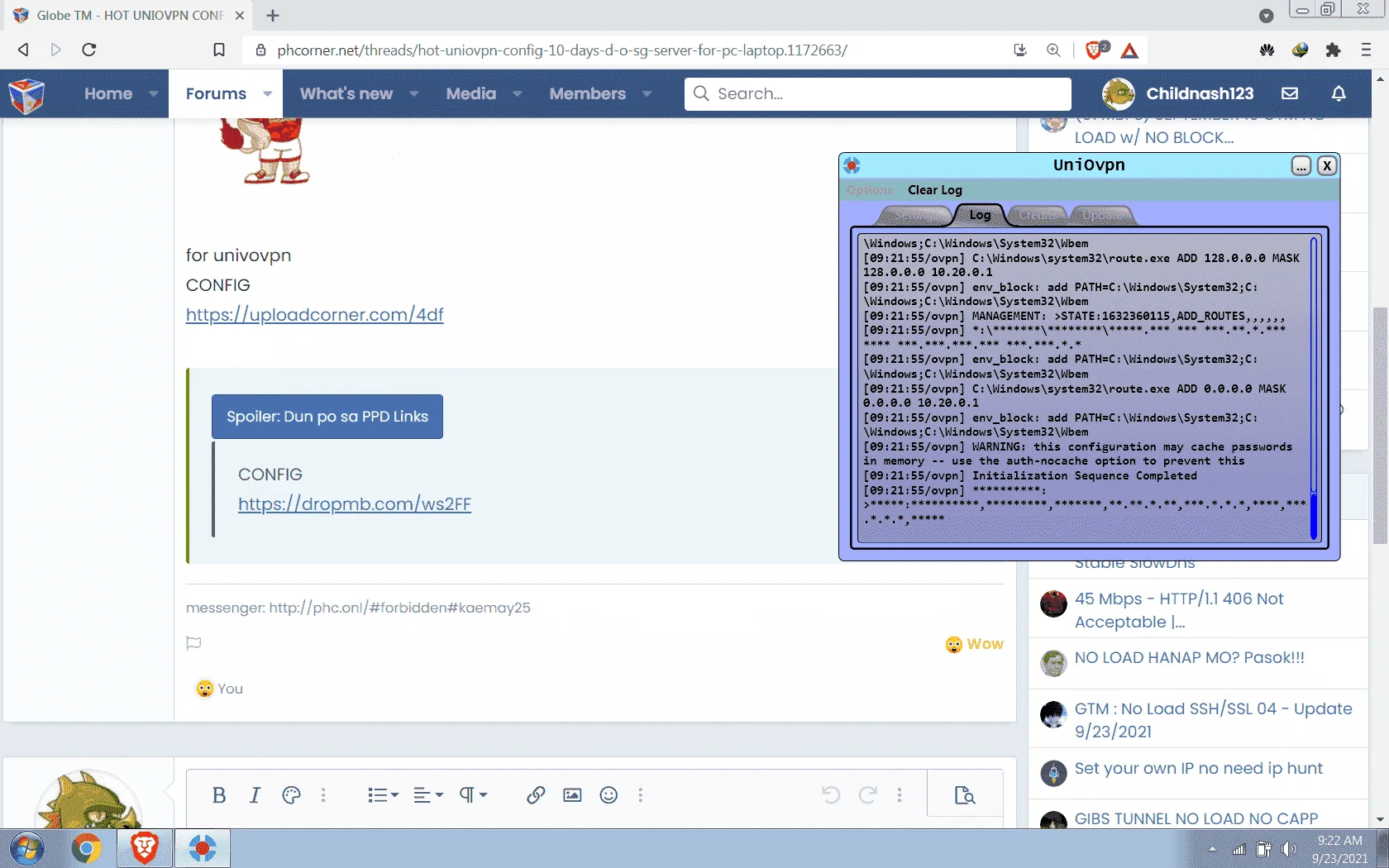The width and height of the screenshot is (1389, 868).
Task: Select the UniOvpn Log tab
Action: pos(980,215)
